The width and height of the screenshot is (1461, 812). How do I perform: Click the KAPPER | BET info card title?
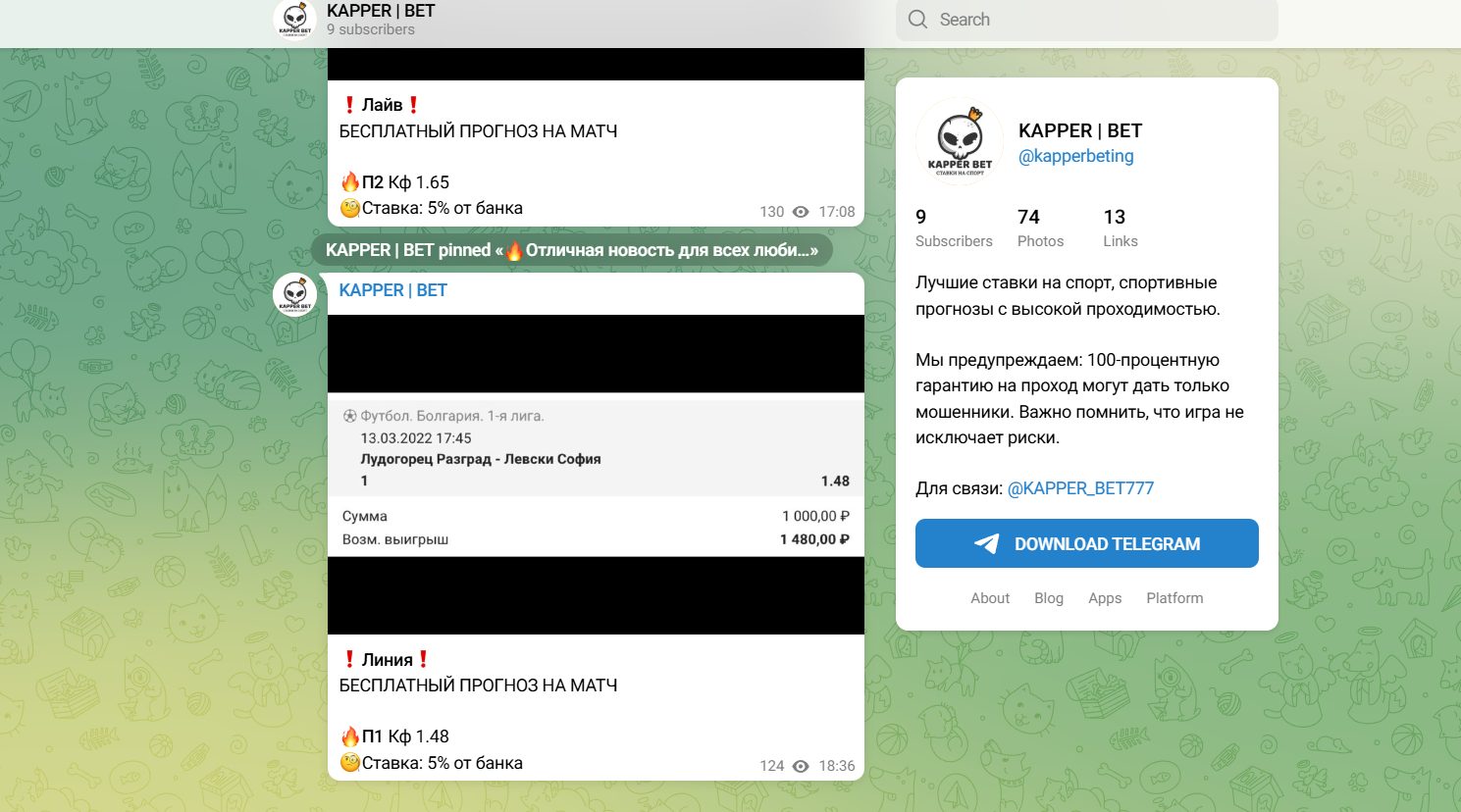tap(1080, 130)
